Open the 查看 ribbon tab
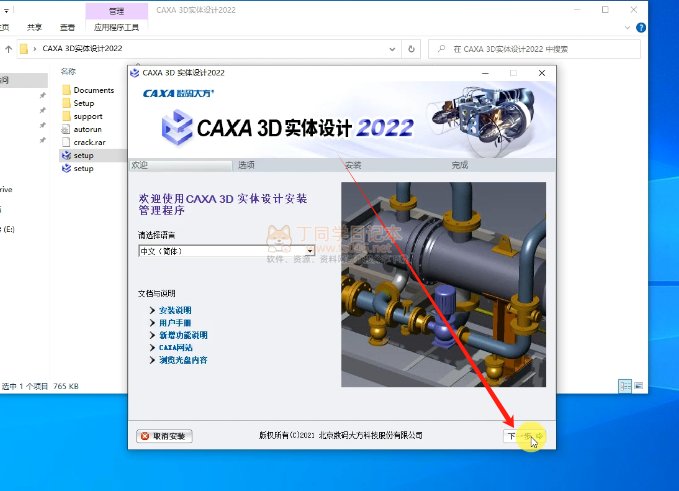 [67, 28]
